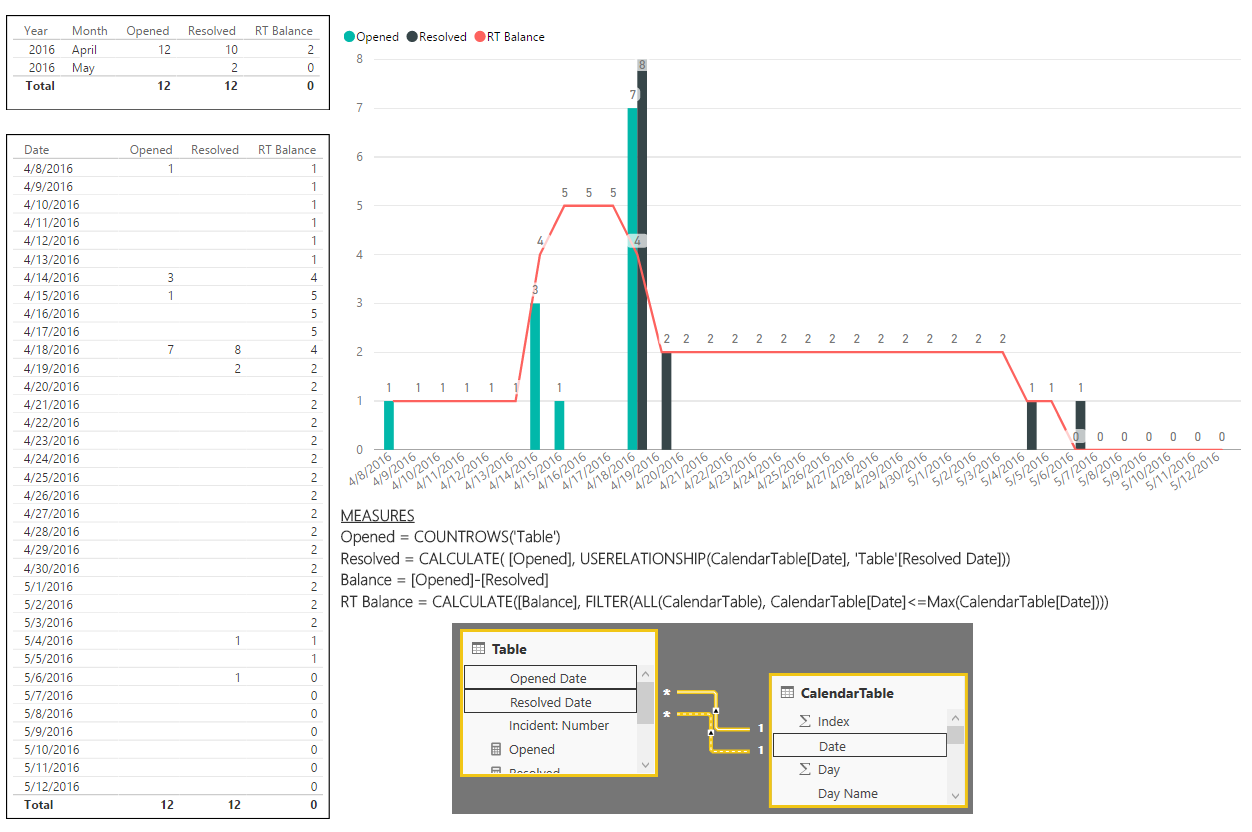Select the Opened Date field in Table
This screenshot has height=832, width=1252.
(550, 678)
